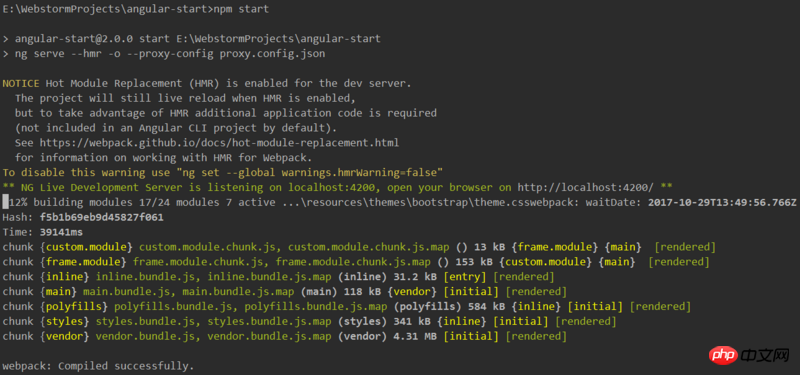
Task: Click the "{frame.module}" chunk name at line start
Action: coord(83,262)
